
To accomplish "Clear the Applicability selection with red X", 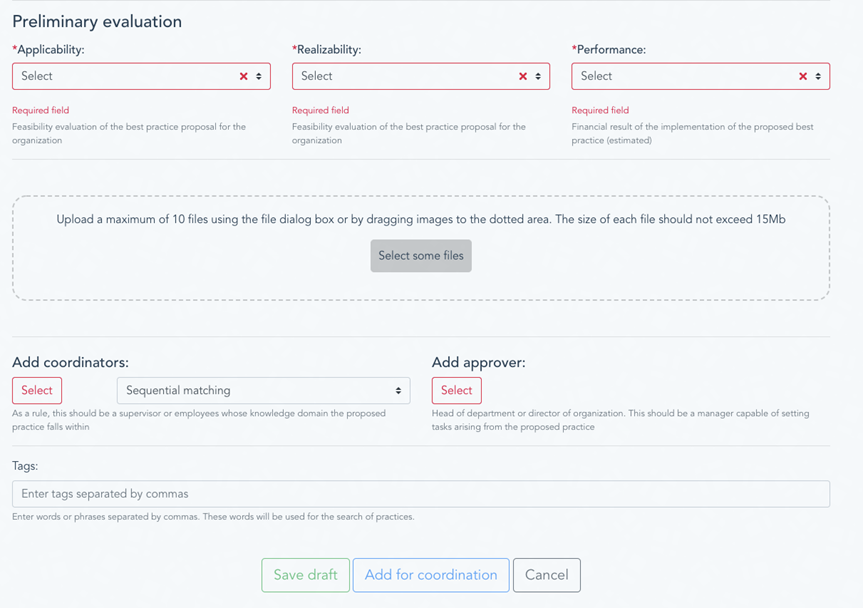I will click(x=243, y=76).
